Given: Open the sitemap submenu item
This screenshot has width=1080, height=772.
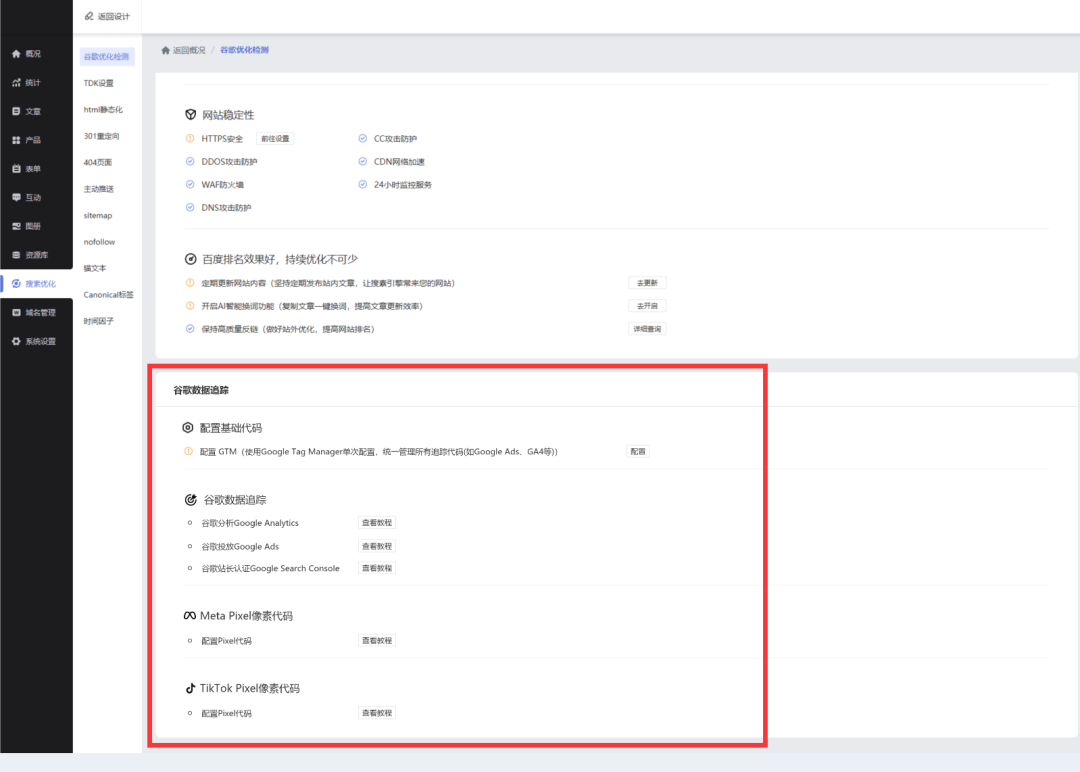Looking at the screenshot, I should tap(98, 215).
